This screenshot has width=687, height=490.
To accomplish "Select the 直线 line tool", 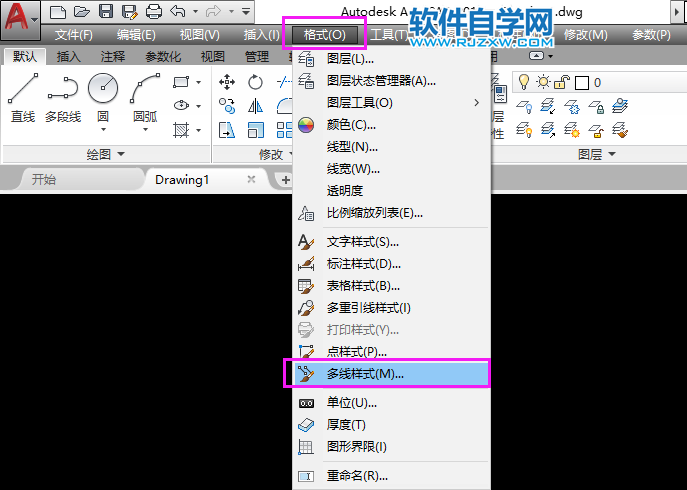I will pos(23,98).
